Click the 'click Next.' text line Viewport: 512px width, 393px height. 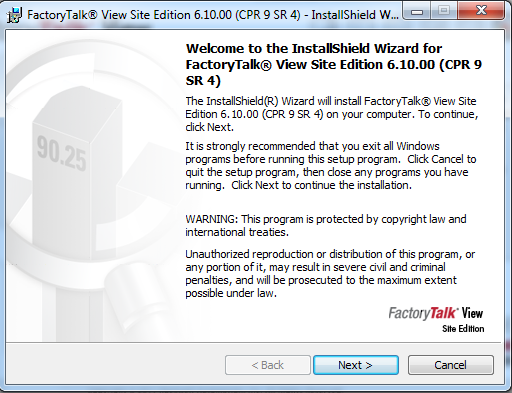[x=209, y=127]
